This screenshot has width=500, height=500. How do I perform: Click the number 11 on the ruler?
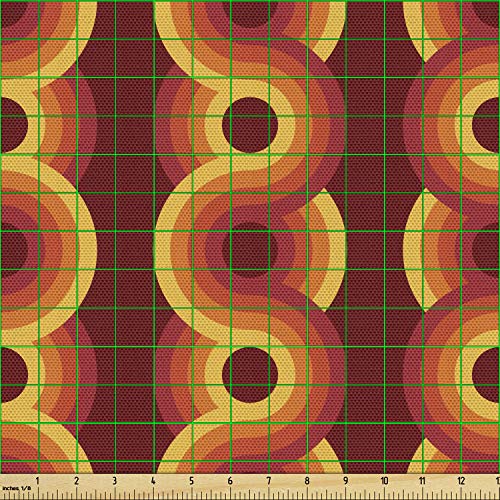(422, 481)
